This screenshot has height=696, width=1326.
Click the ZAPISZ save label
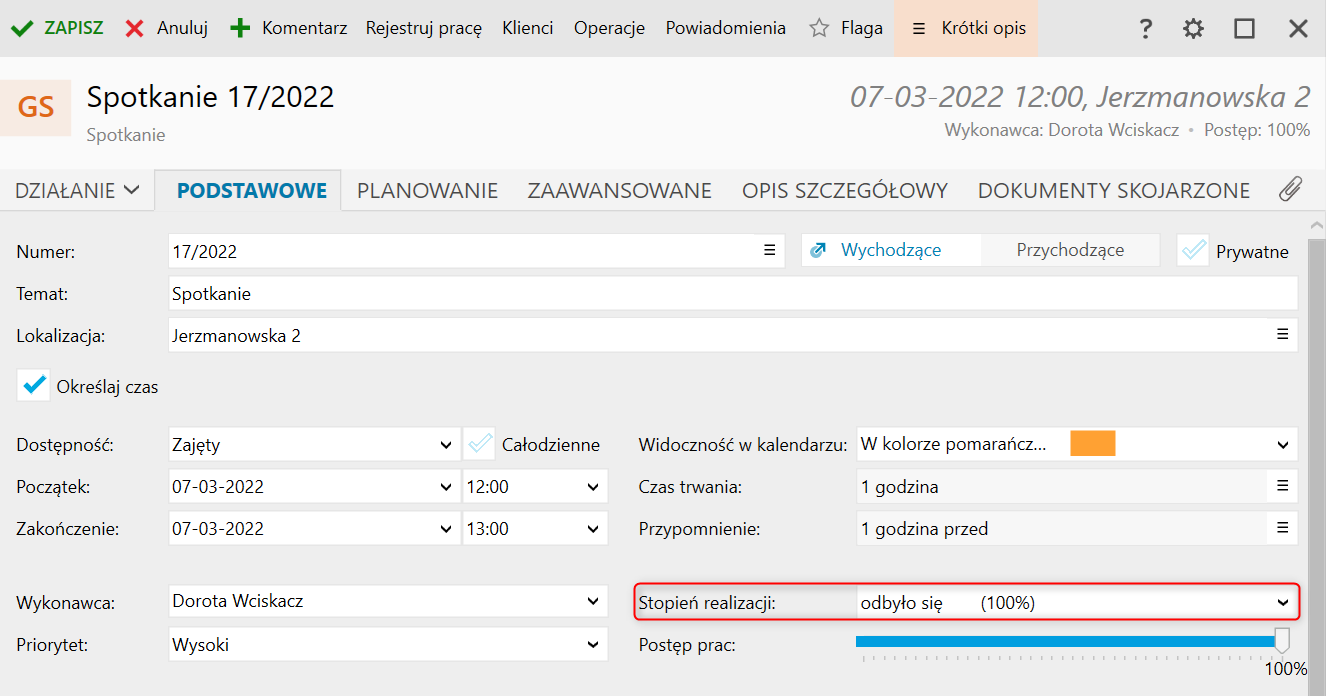[x=74, y=28]
